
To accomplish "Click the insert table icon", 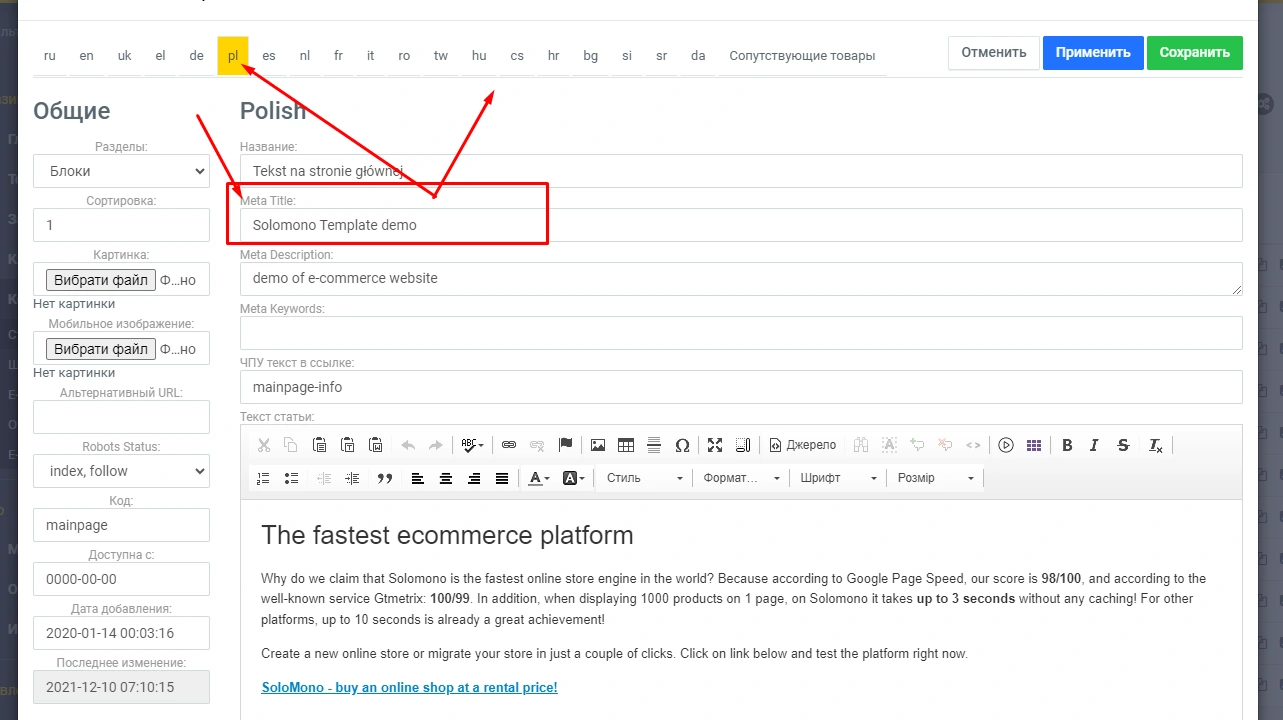I will (x=626, y=445).
